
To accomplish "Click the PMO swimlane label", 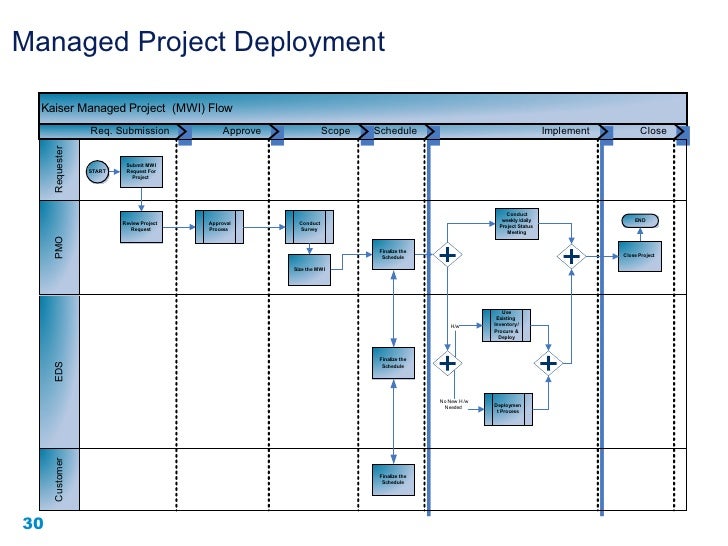I will (x=59, y=247).
